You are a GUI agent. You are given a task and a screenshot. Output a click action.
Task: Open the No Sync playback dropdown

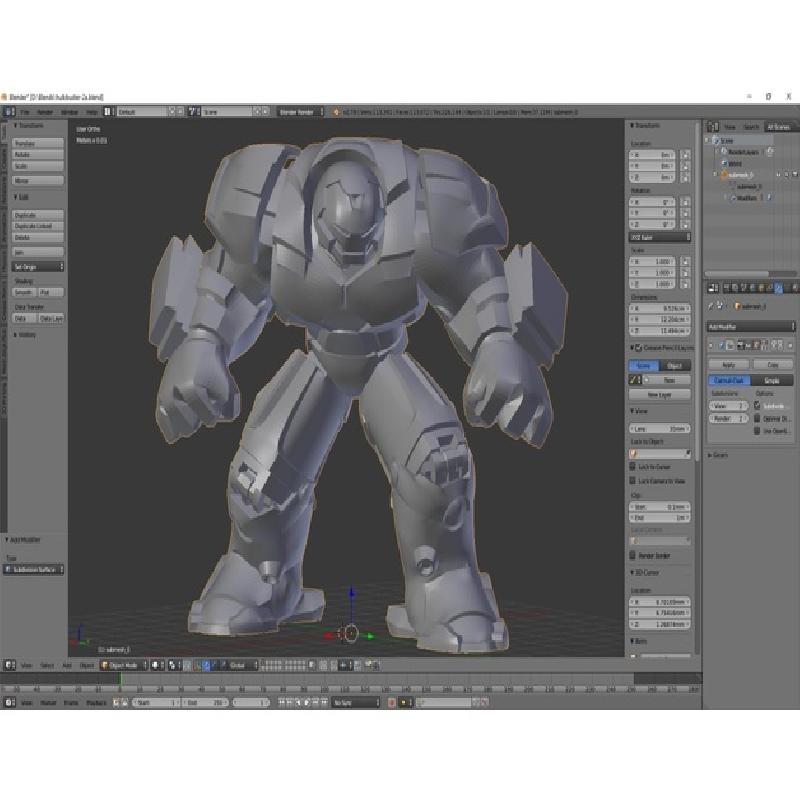(356, 703)
